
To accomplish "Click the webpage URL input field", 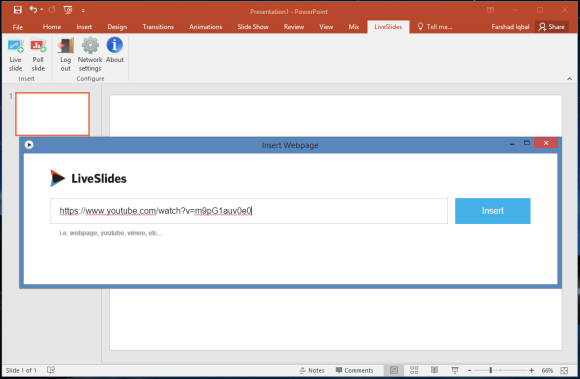I will (x=249, y=211).
